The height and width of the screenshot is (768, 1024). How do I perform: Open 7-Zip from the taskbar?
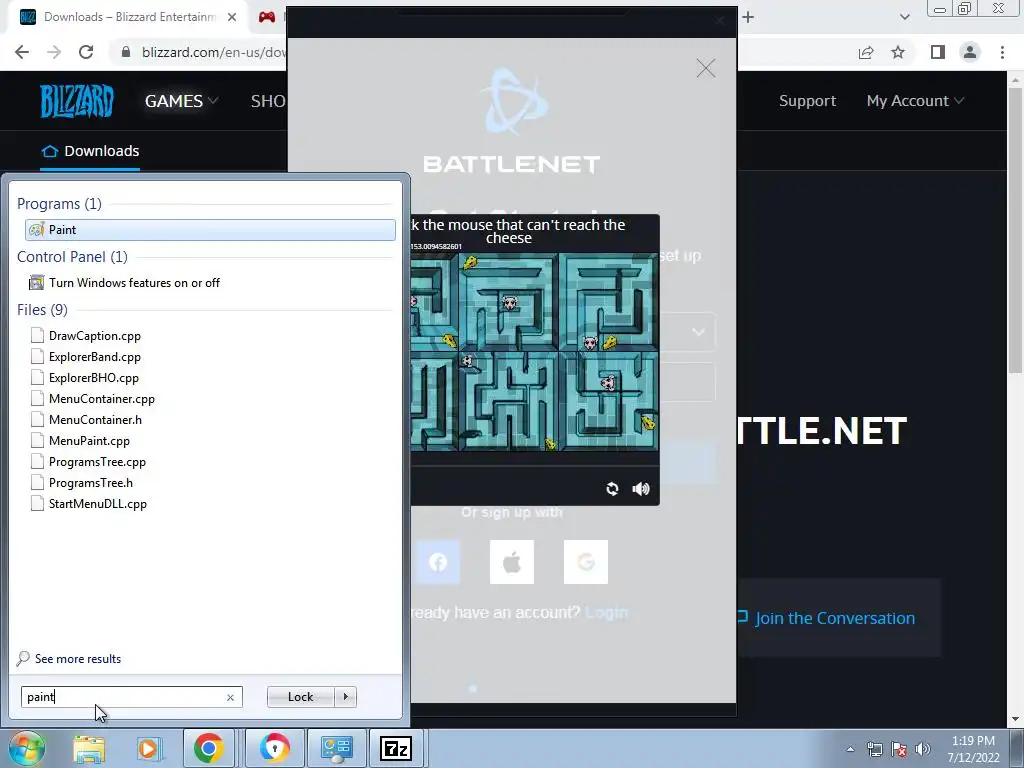coord(396,748)
